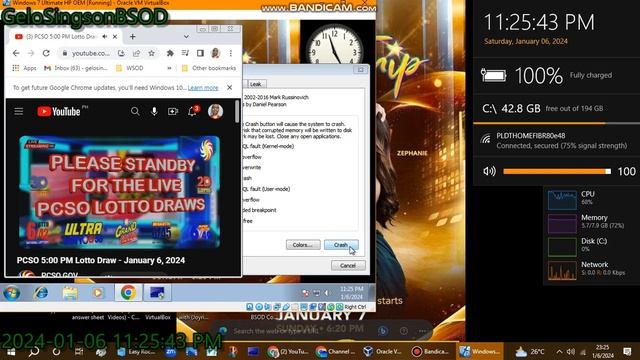Switch to Bandicam in the host taskbar
Screen dimensions: 640x360
pyautogui.click(x=431, y=351)
